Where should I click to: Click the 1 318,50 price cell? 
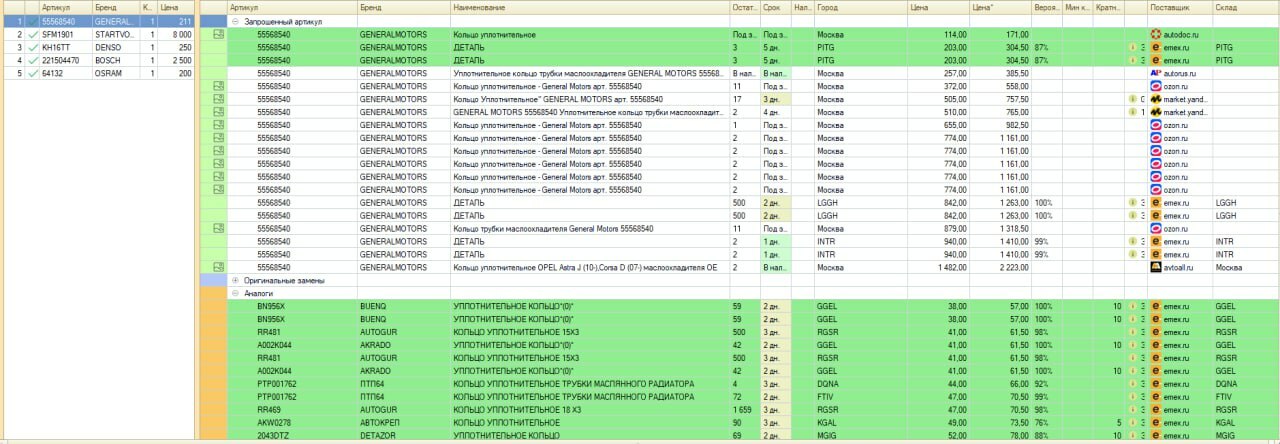(x=1001, y=229)
